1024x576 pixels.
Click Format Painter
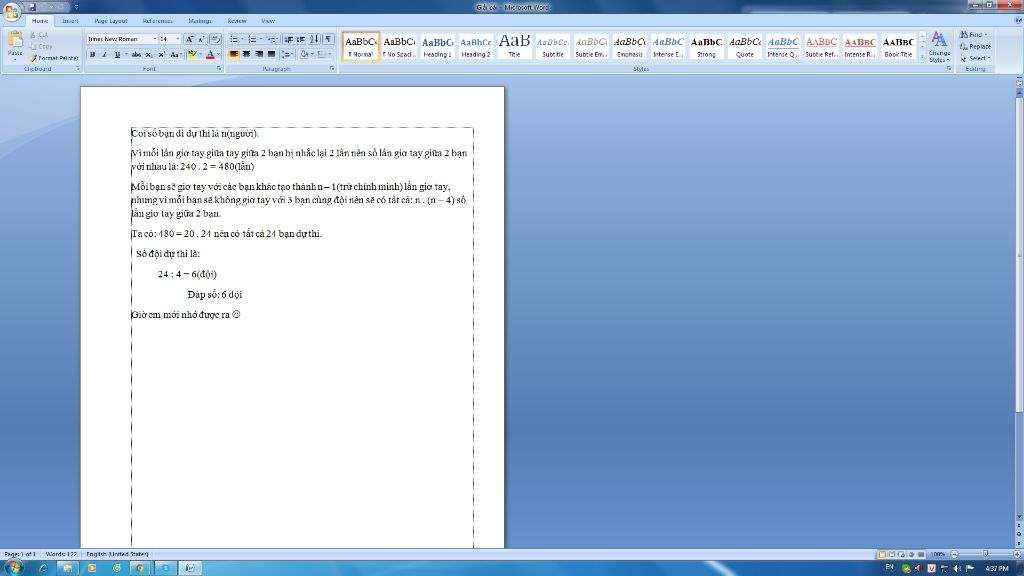[54, 58]
